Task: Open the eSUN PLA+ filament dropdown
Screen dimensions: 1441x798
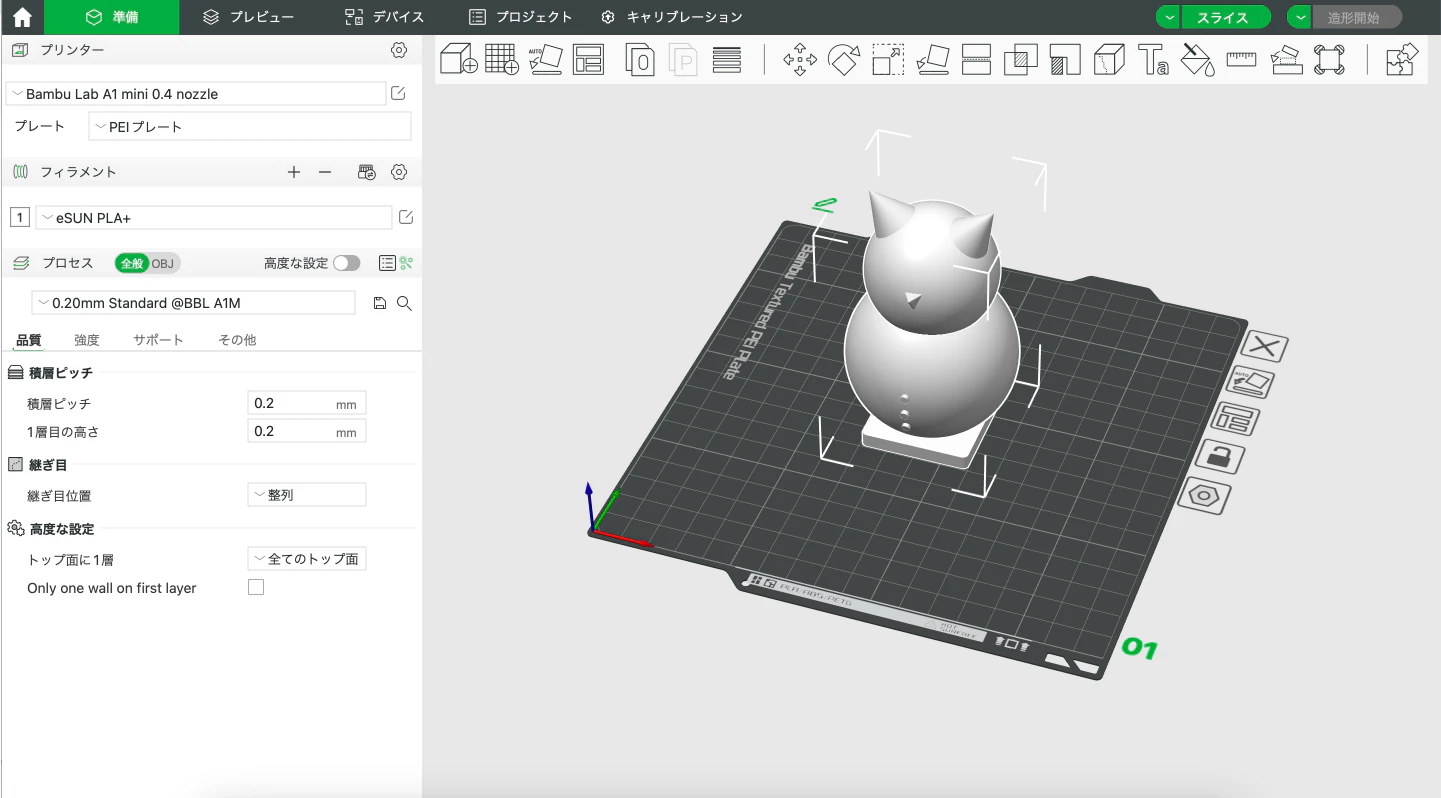Action: click(214, 217)
